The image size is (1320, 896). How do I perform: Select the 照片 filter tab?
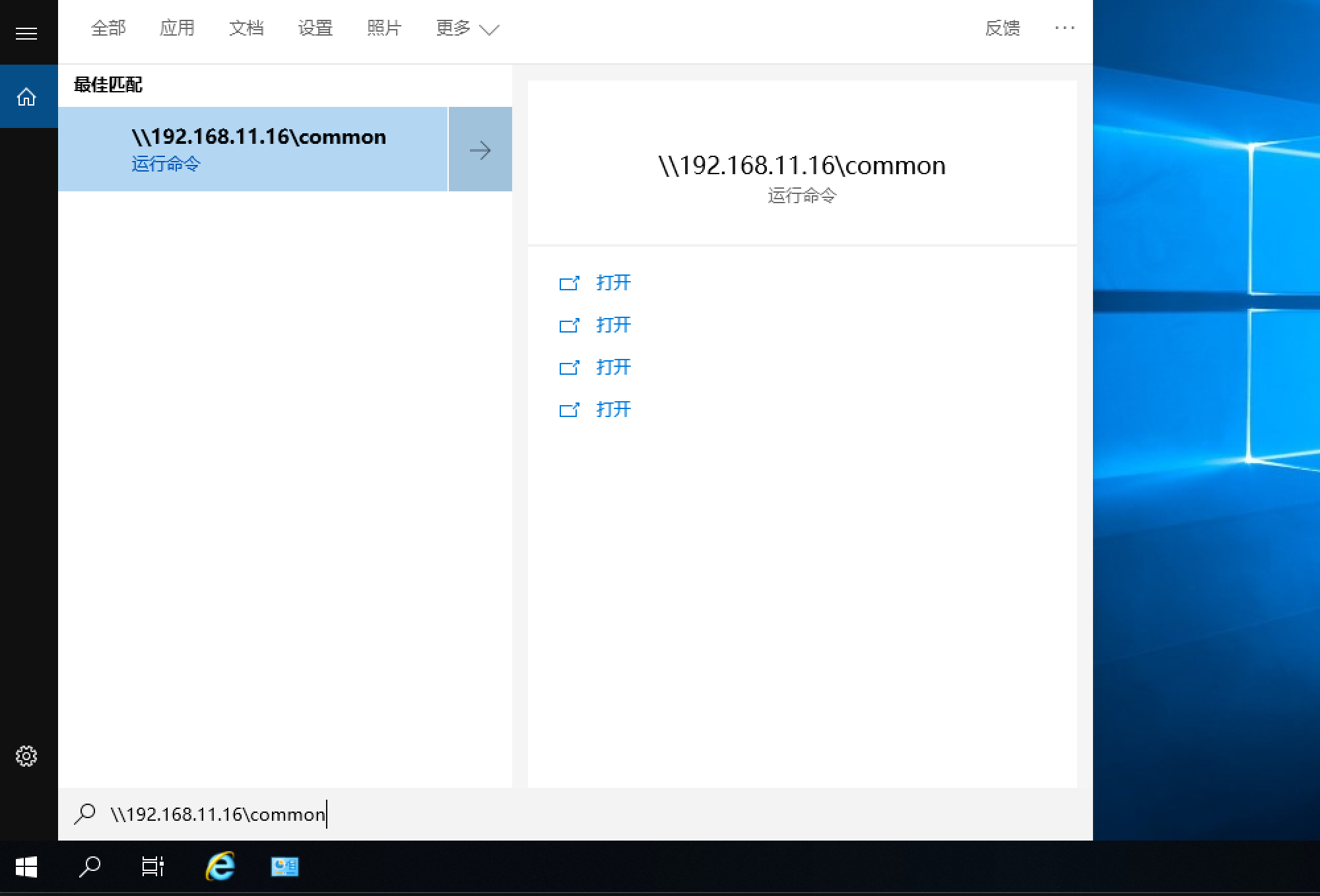pyautogui.click(x=384, y=28)
